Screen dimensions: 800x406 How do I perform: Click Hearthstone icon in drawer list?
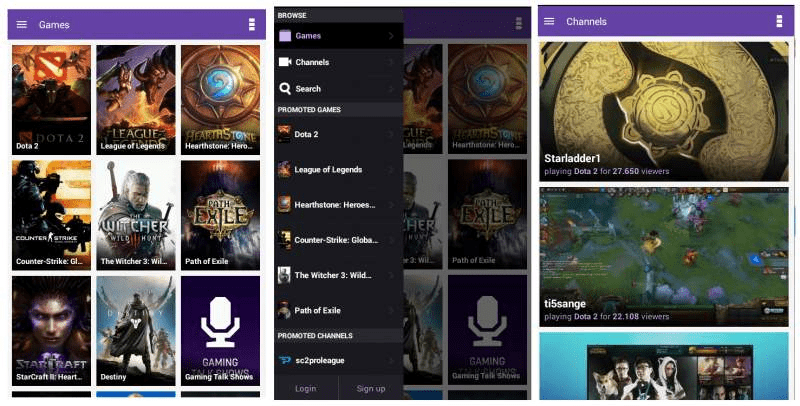coord(284,205)
